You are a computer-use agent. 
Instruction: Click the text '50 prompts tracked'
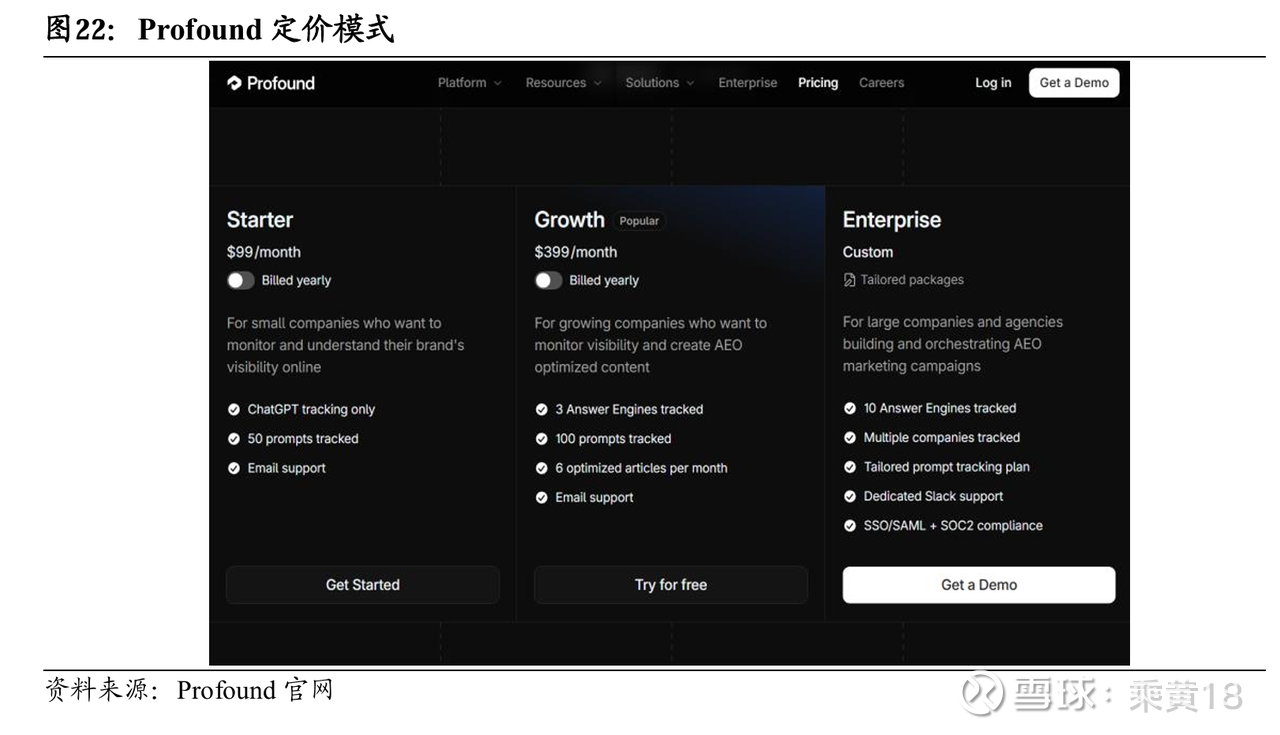pos(303,438)
